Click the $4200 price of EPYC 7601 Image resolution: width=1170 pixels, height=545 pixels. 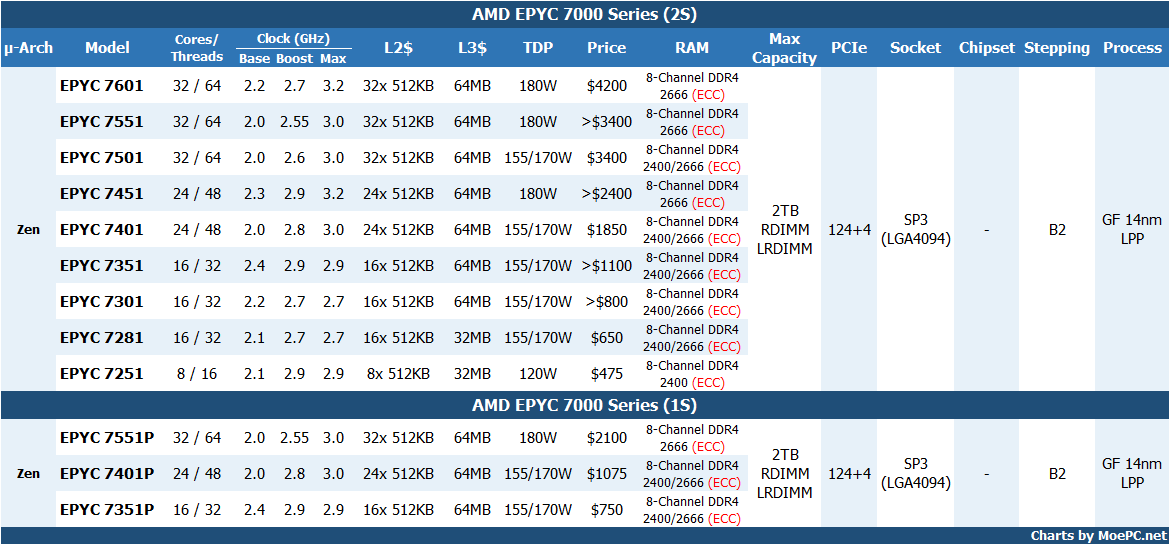pyautogui.click(x=607, y=85)
